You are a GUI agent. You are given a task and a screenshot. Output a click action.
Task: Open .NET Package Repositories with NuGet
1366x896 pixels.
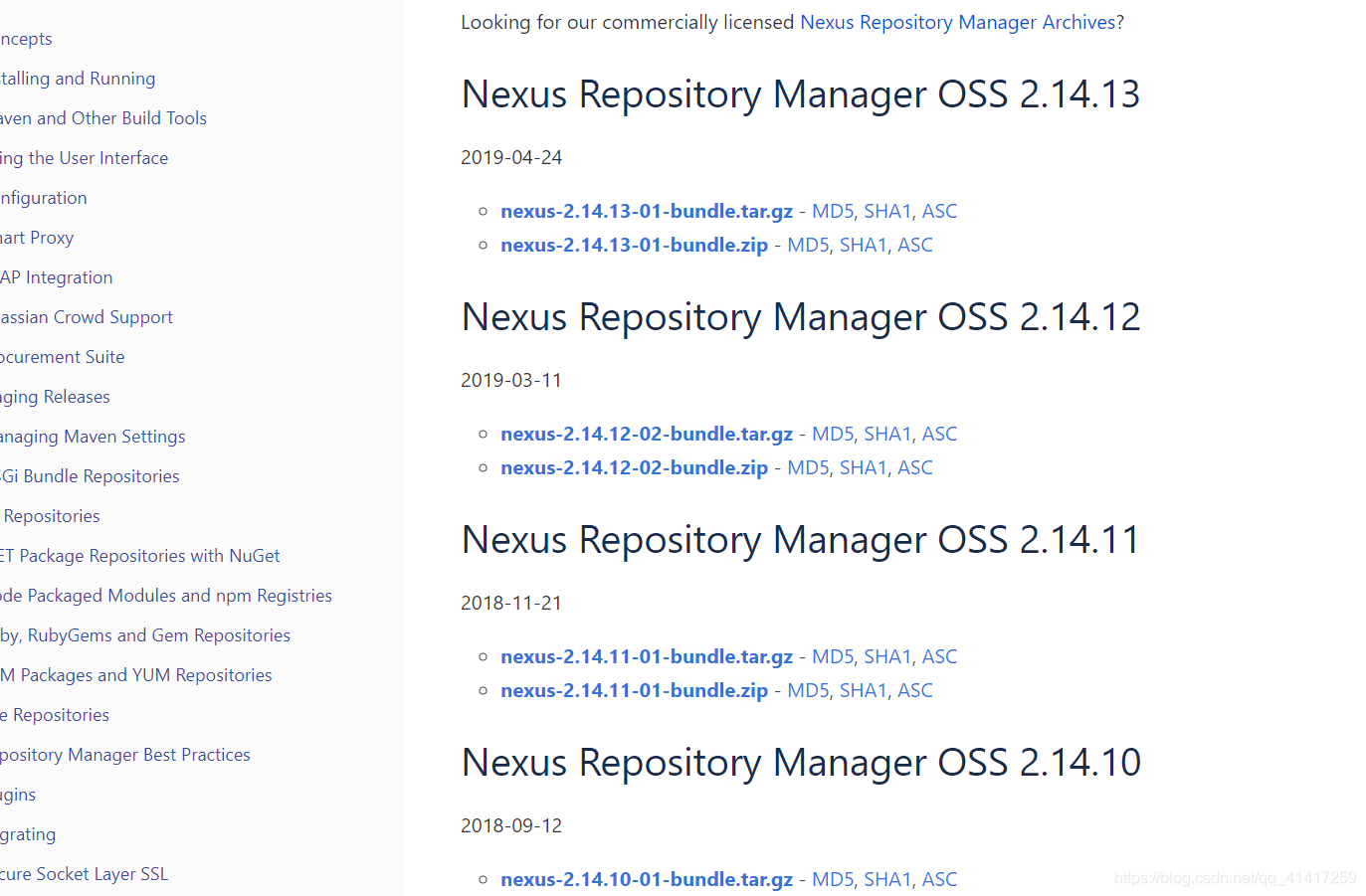(140, 556)
